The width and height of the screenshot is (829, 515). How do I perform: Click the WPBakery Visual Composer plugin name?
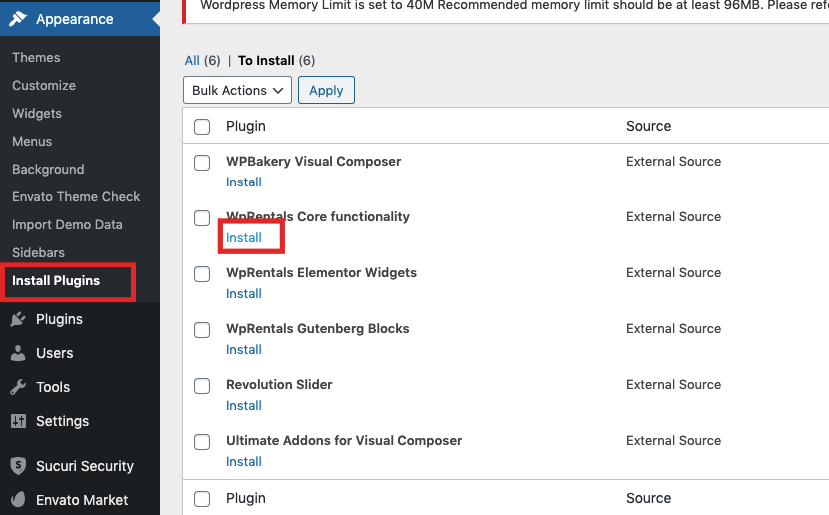point(314,161)
